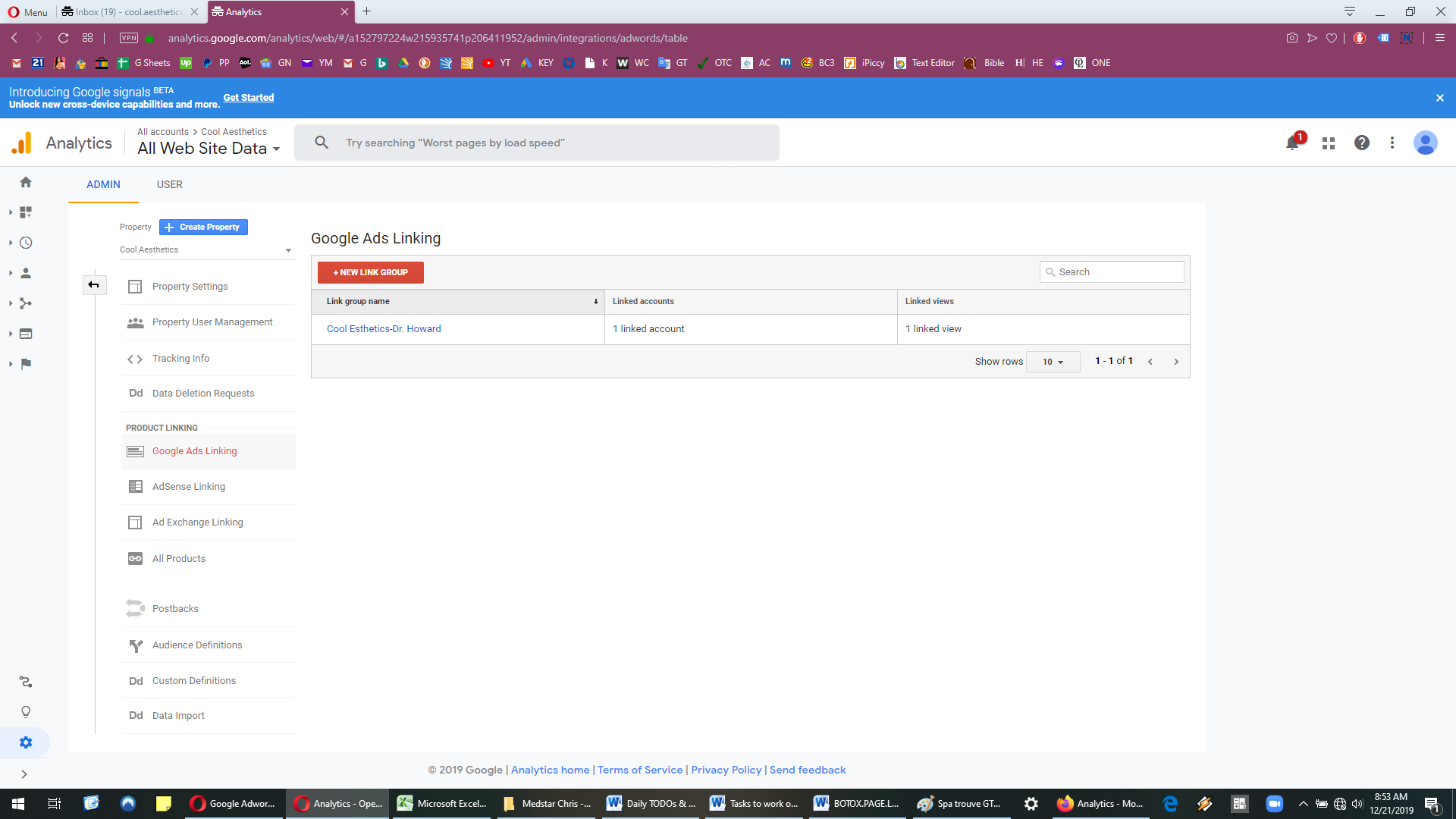Click the link group Search field

pos(1112,272)
